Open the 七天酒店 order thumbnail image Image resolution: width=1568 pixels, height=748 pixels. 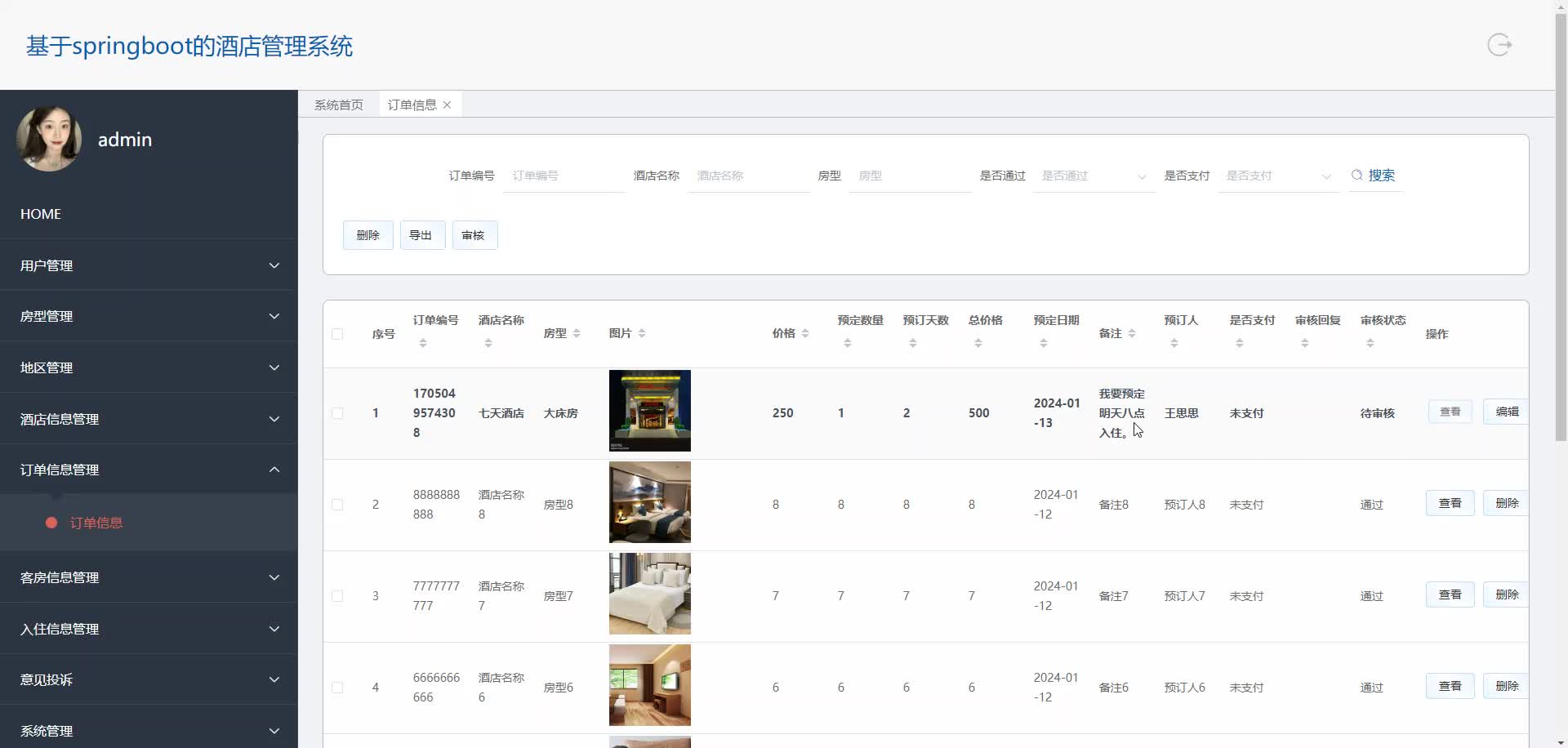650,411
